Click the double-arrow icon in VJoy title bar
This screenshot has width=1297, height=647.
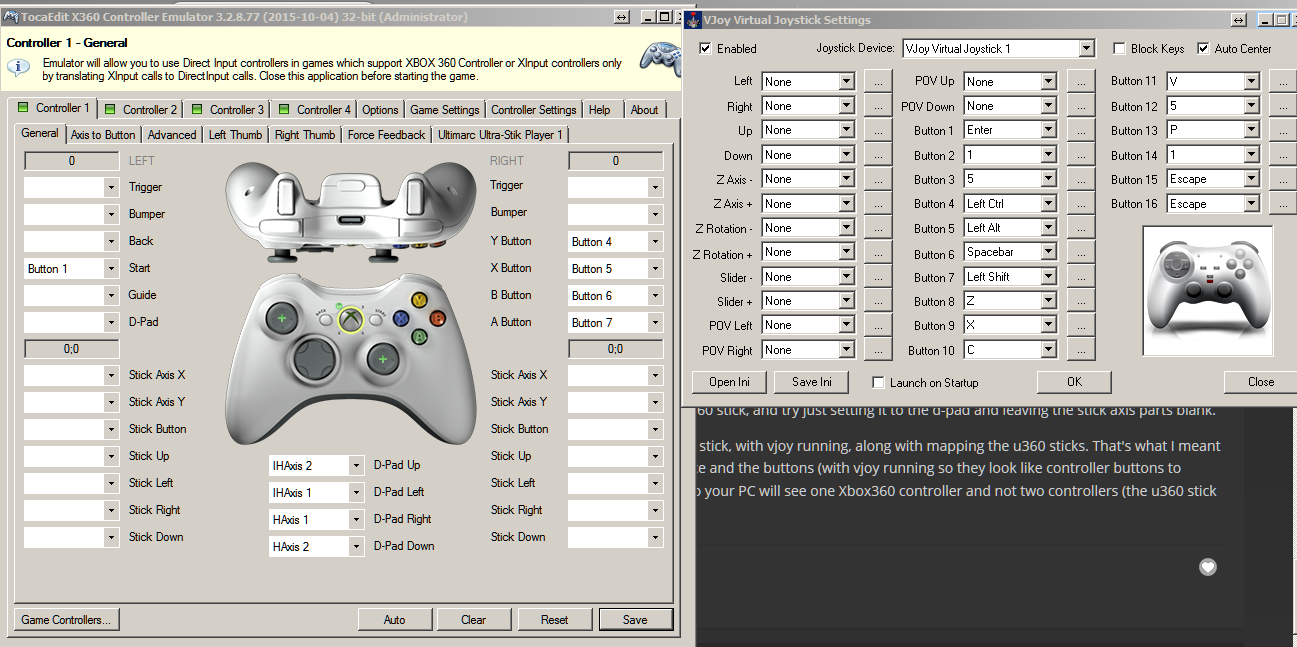pos(1240,19)
